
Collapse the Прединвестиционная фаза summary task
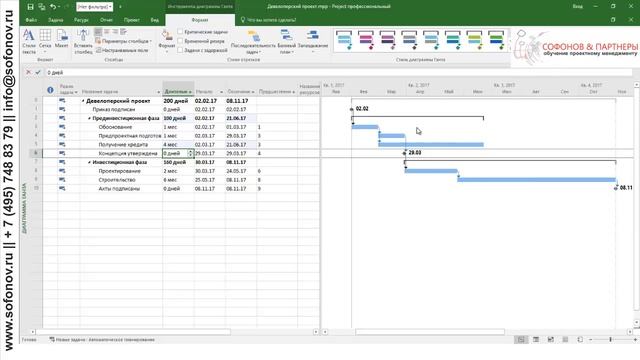(x=90, y=118)
